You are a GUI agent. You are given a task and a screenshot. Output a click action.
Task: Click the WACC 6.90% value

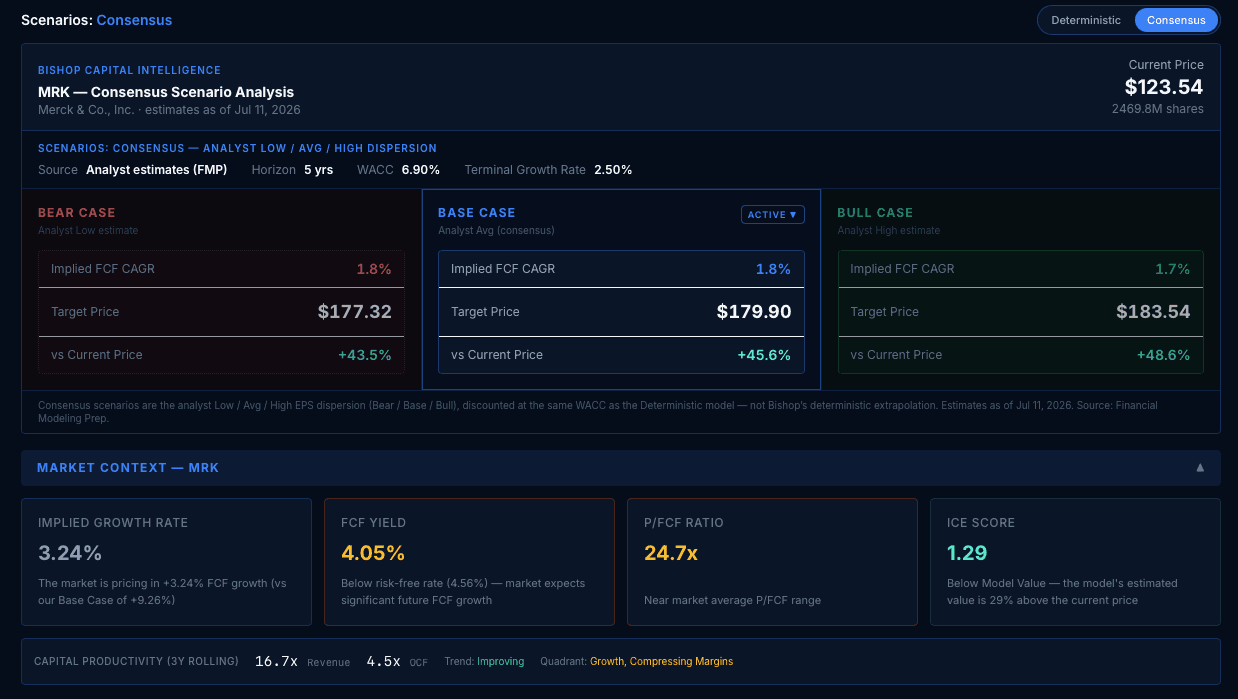421,170
